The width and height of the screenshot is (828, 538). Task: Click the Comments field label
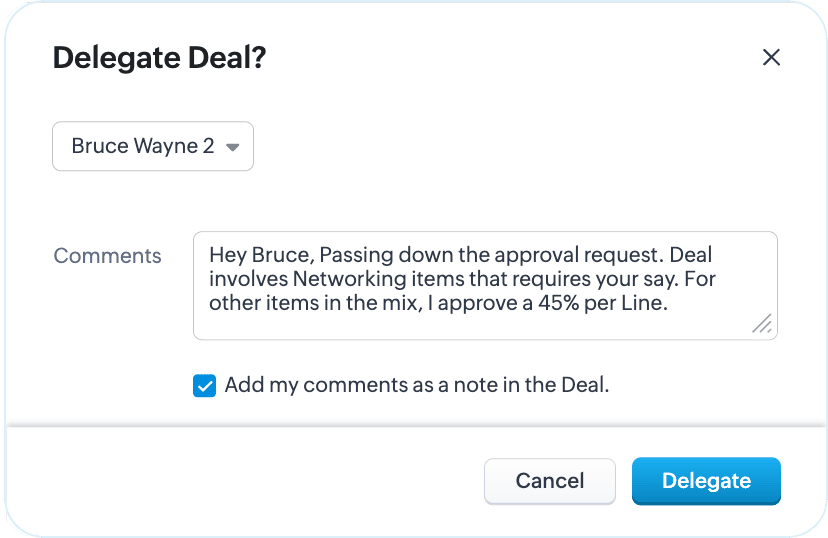click(x=107, y=256)
